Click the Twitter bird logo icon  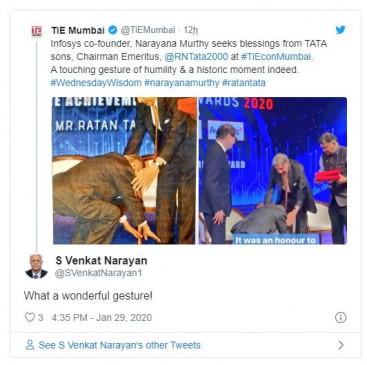click(340, 30)
